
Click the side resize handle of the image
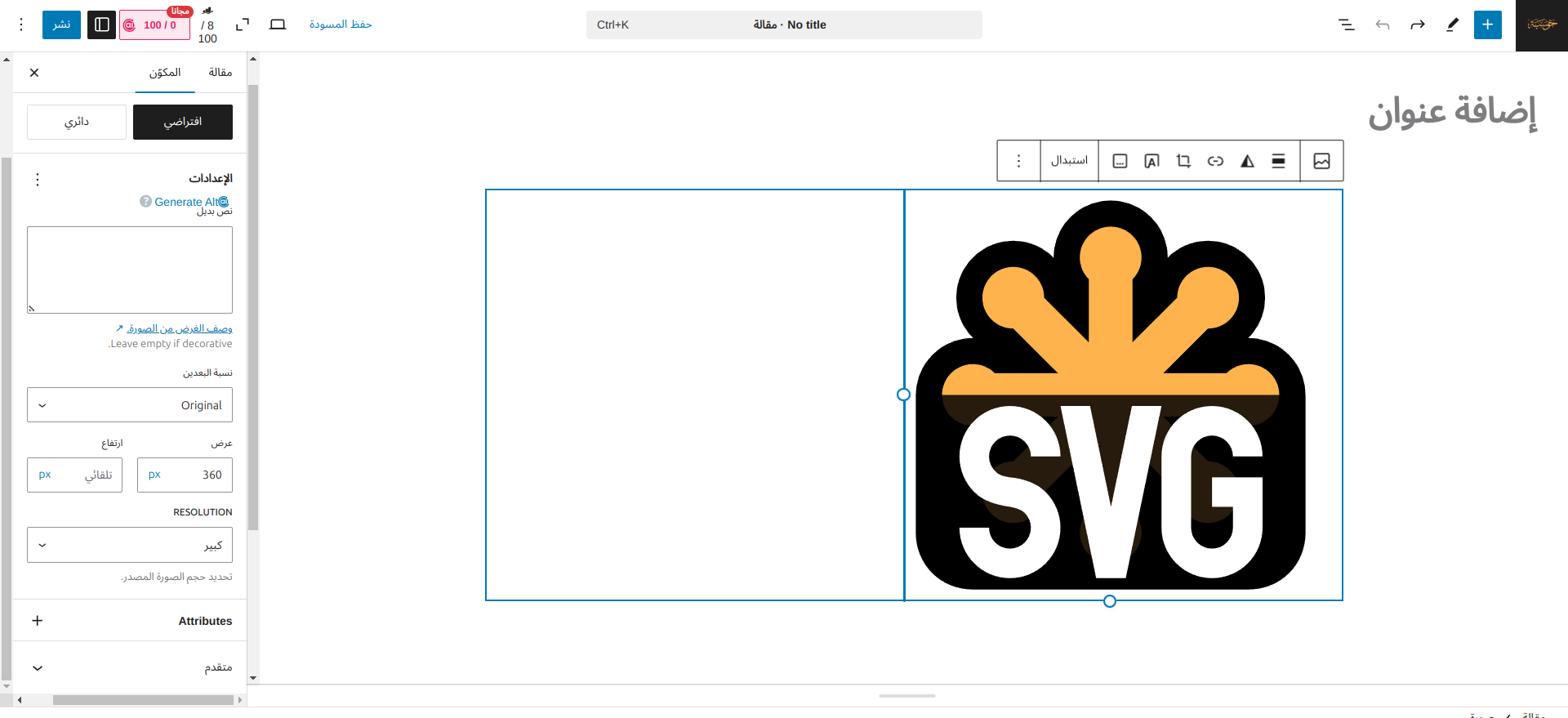tap(903, 395)
